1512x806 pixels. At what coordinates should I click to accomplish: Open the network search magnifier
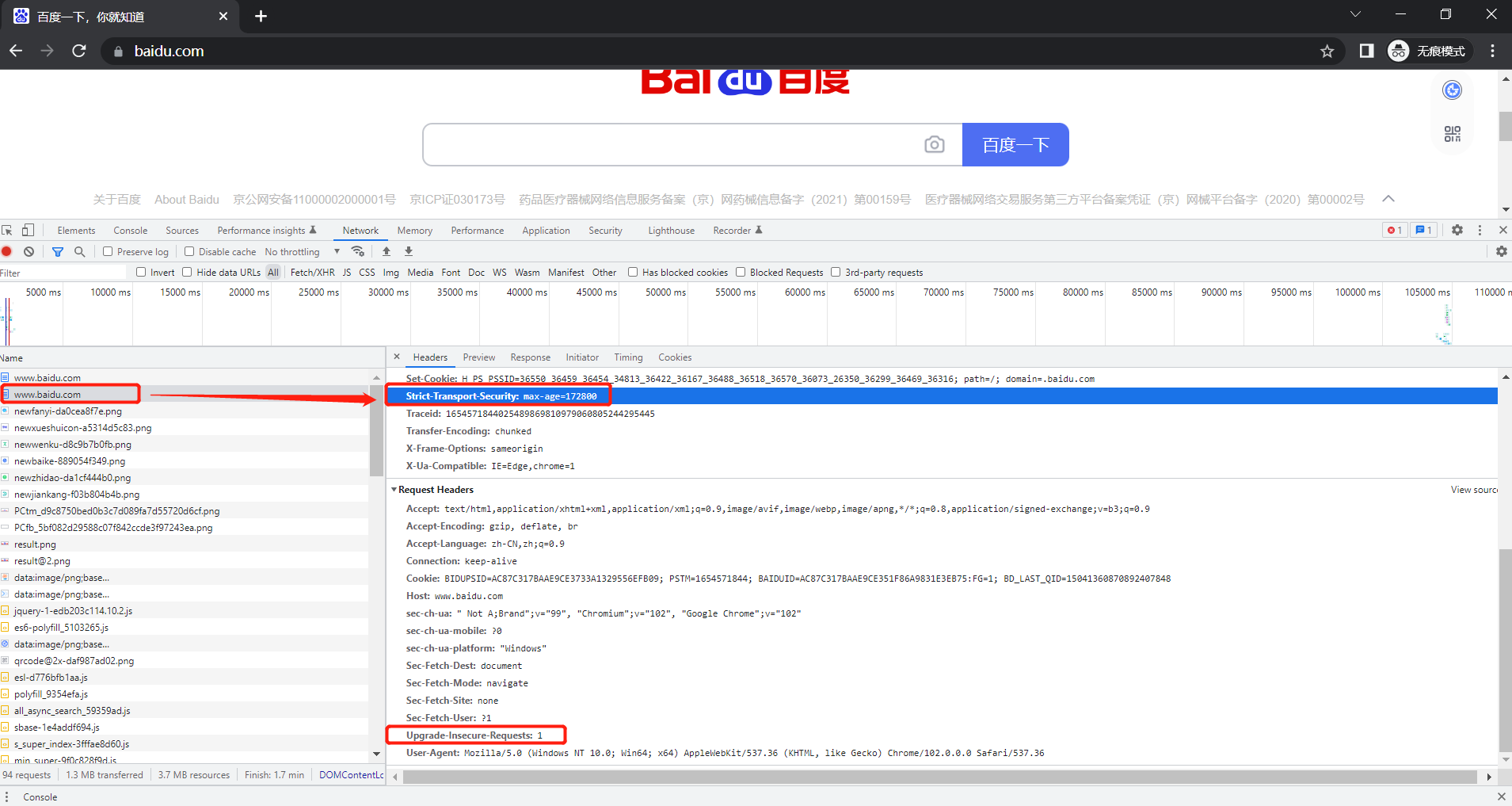click(x=79, y=251)
